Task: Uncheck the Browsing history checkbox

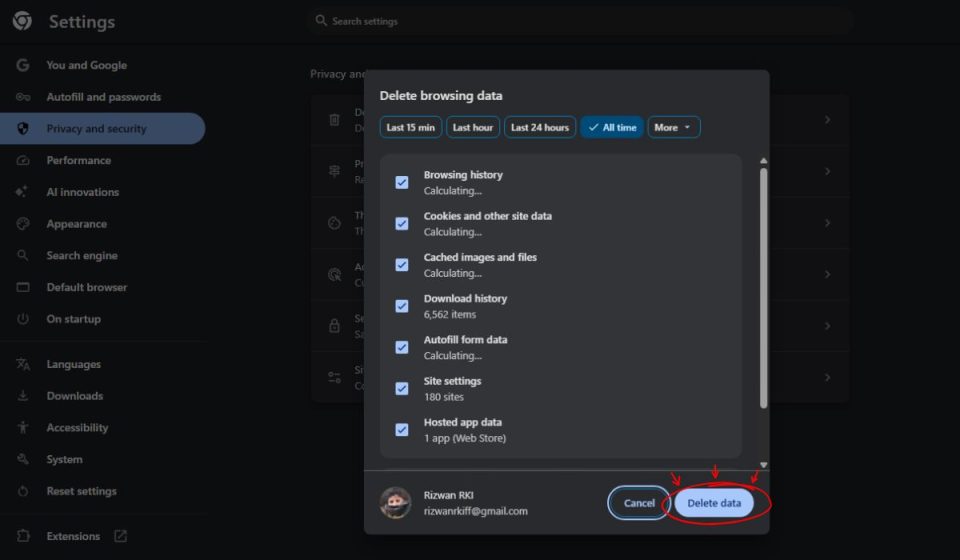Action: click(402, 182)
